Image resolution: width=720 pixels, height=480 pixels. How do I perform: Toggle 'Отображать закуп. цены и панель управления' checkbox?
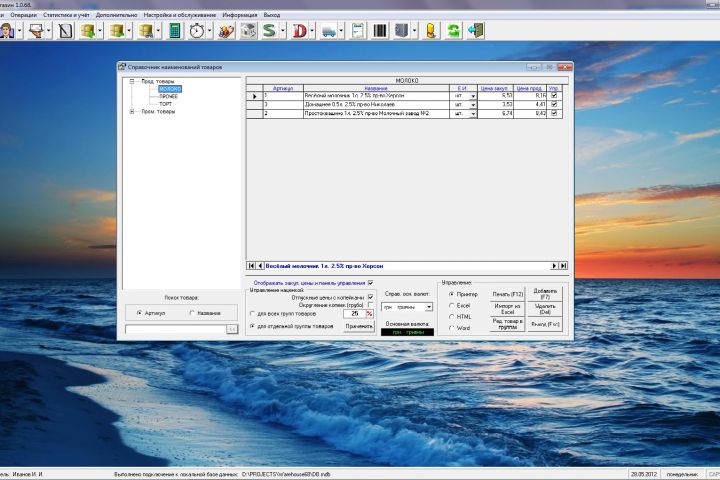click(x=370, y=283)
